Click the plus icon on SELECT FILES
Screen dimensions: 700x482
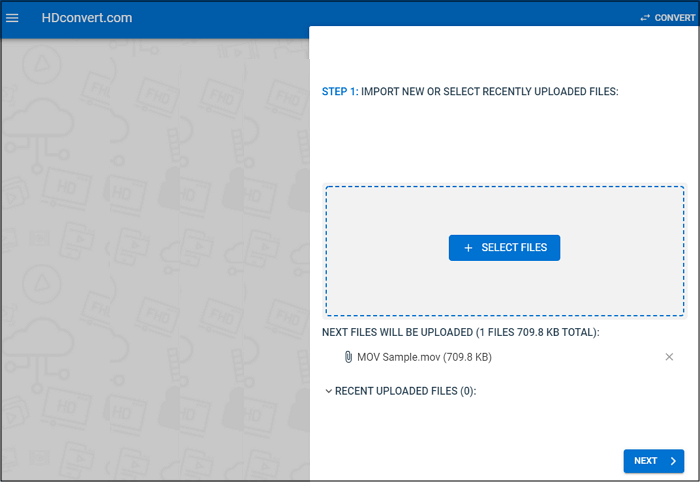468,248
